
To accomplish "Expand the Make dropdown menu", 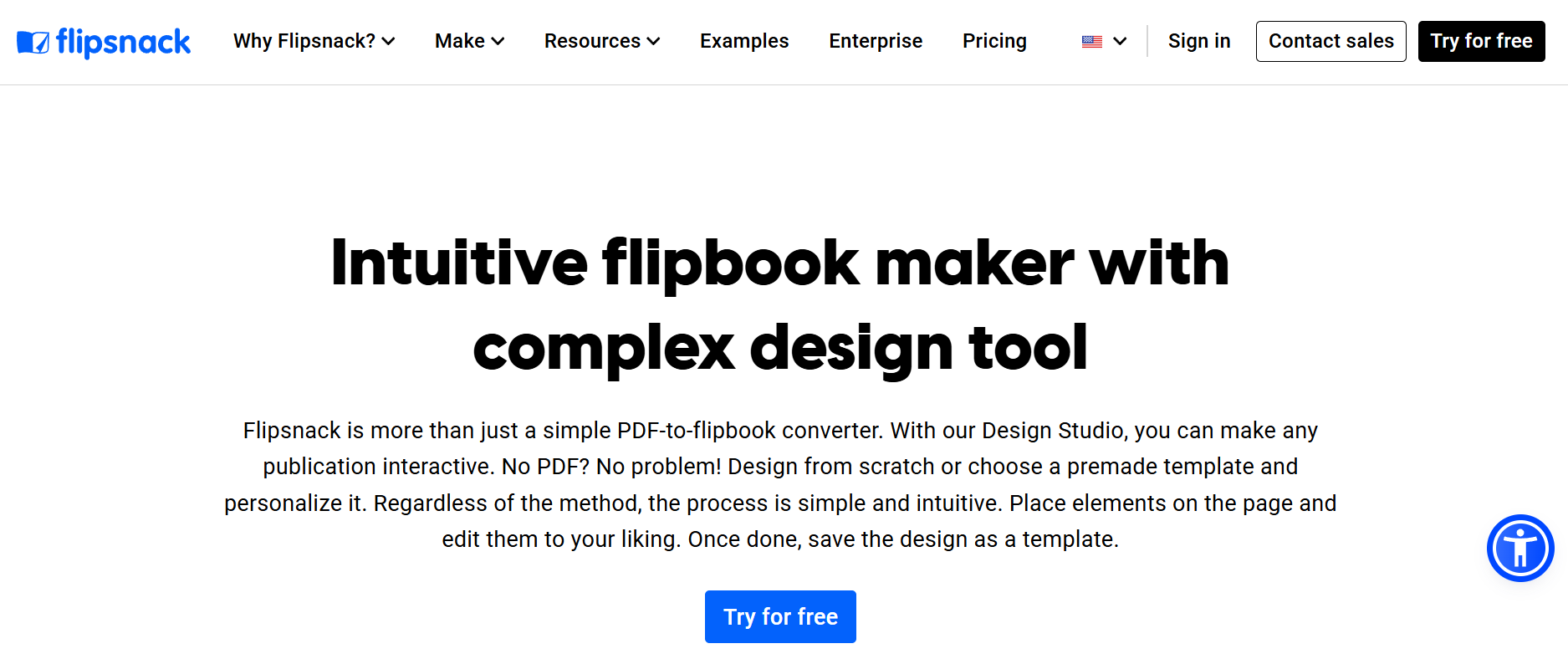I will 470,41.
